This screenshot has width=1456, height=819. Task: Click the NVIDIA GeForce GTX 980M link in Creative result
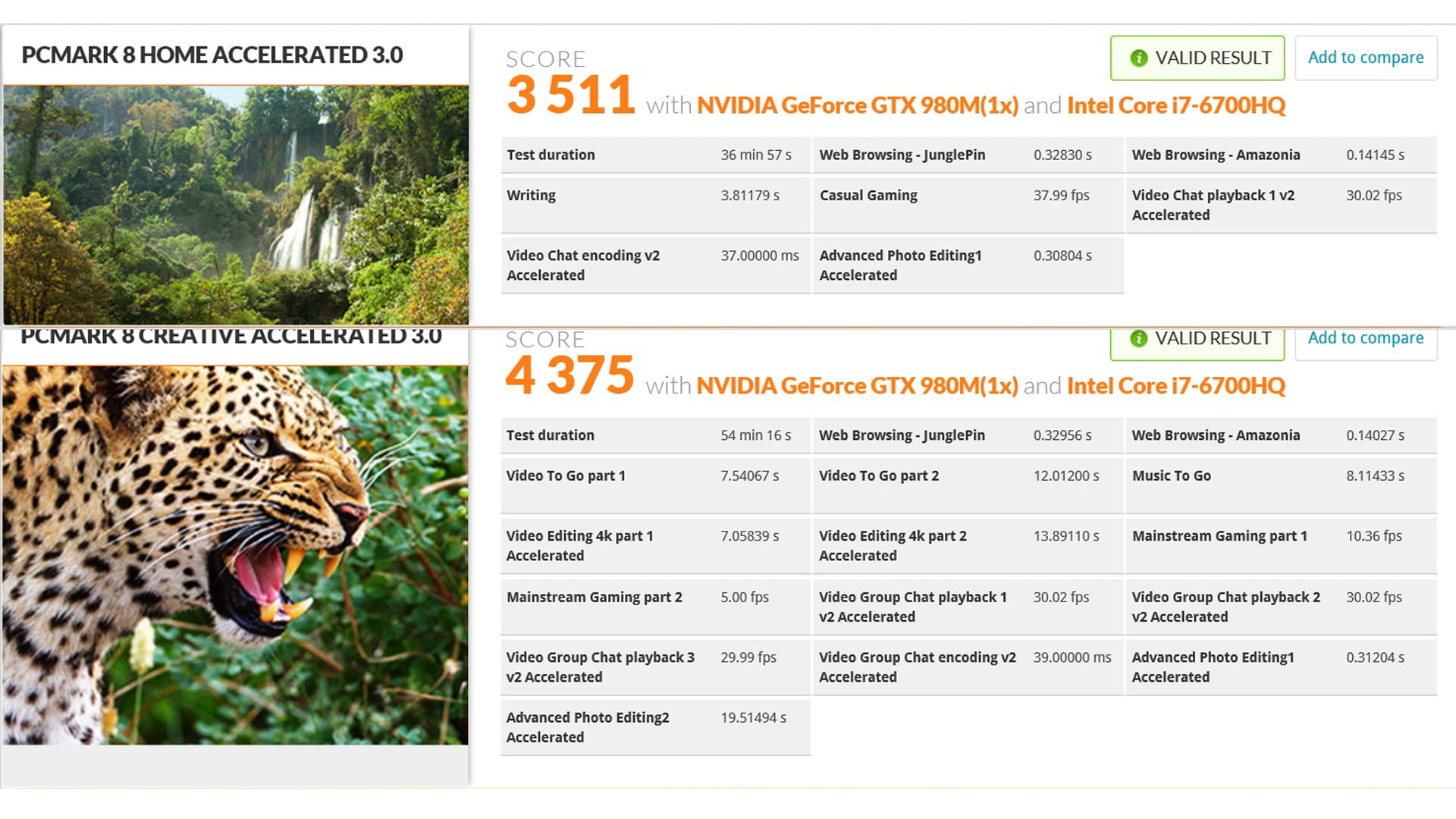tap(857, 386)
